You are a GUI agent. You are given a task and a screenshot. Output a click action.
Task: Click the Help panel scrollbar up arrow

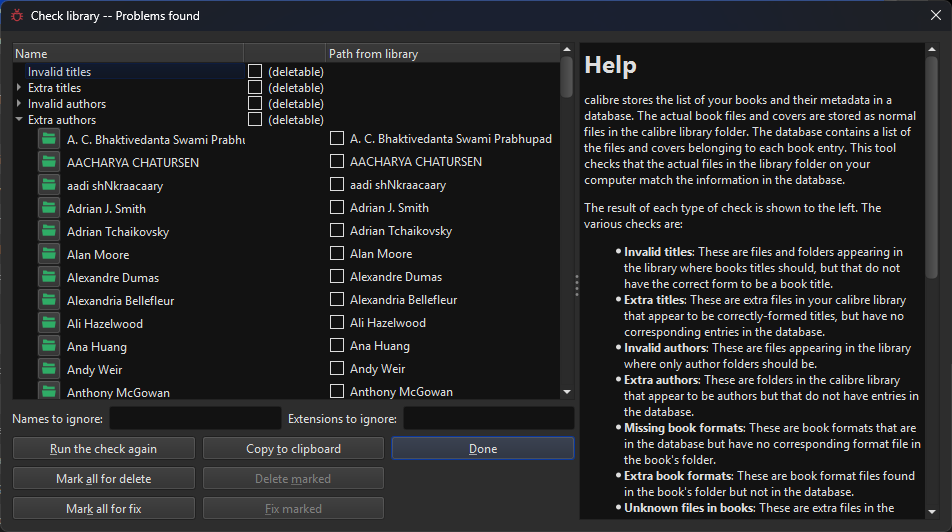point(932,49)
